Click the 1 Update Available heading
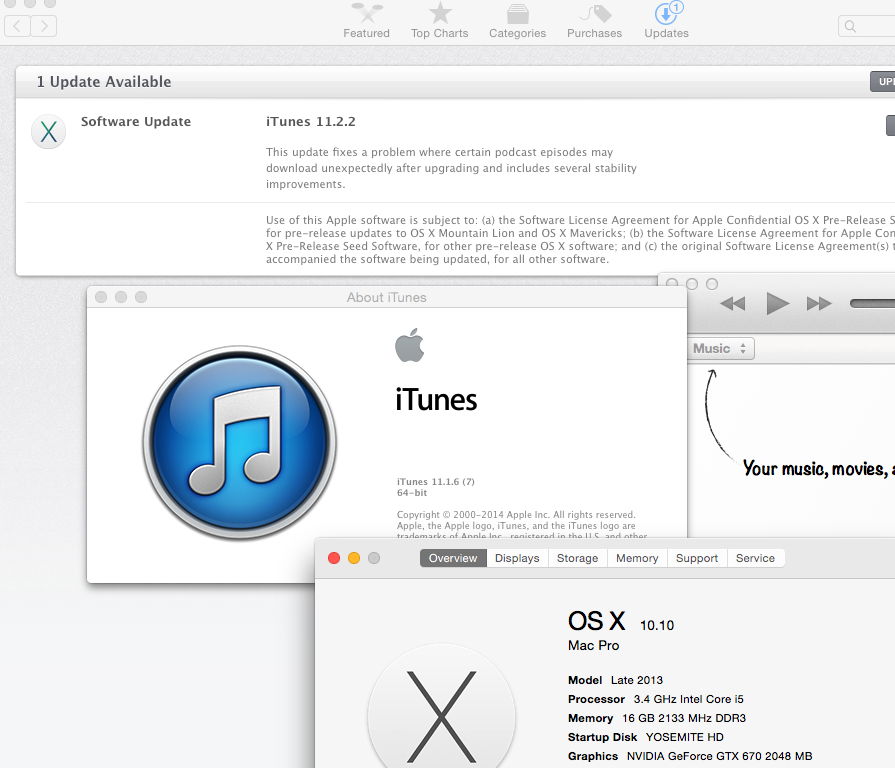This screenshot has height=768, width=895. (104, 82)
